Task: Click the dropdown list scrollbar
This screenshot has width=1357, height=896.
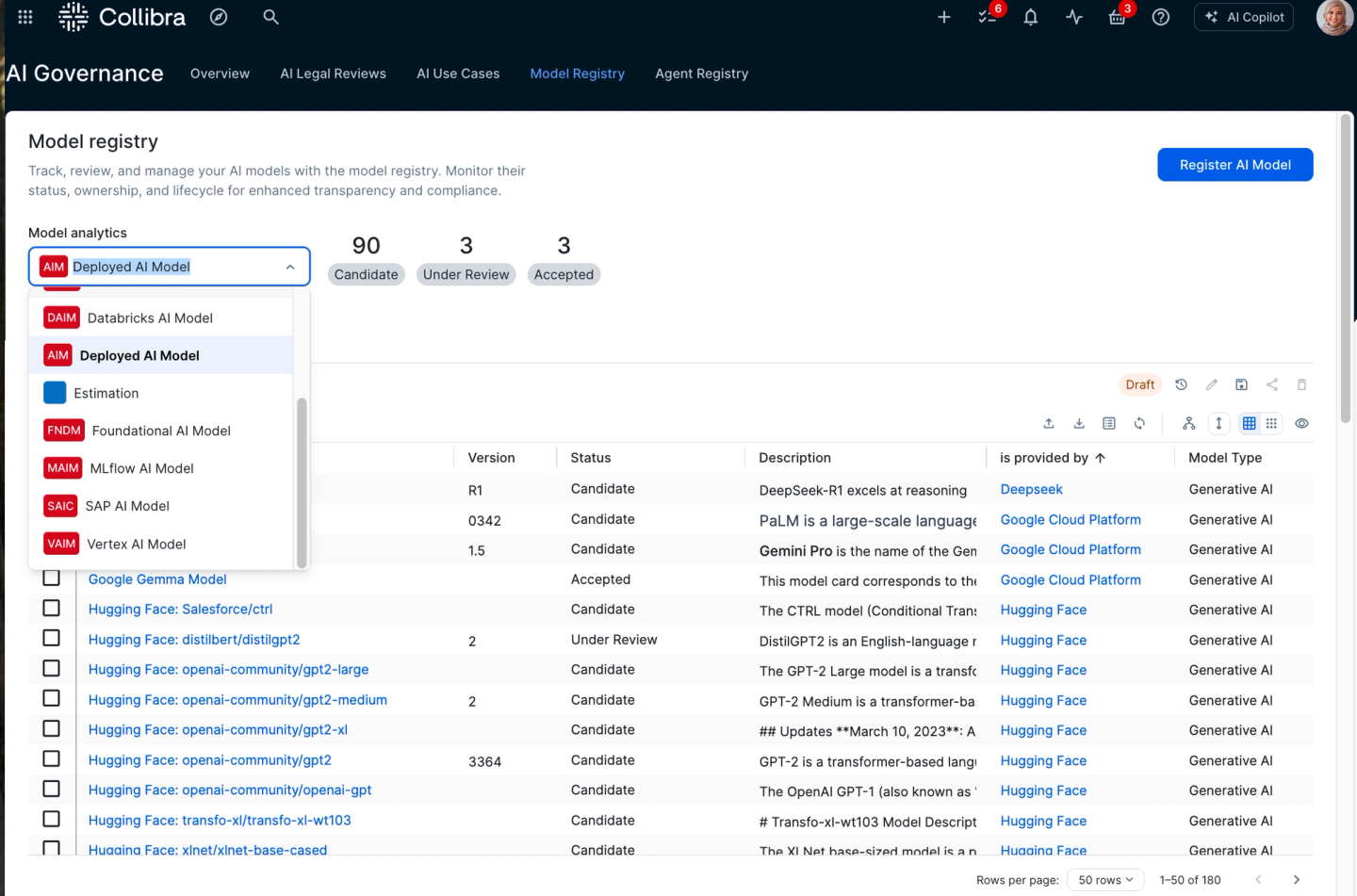Action: pos(302,482)
